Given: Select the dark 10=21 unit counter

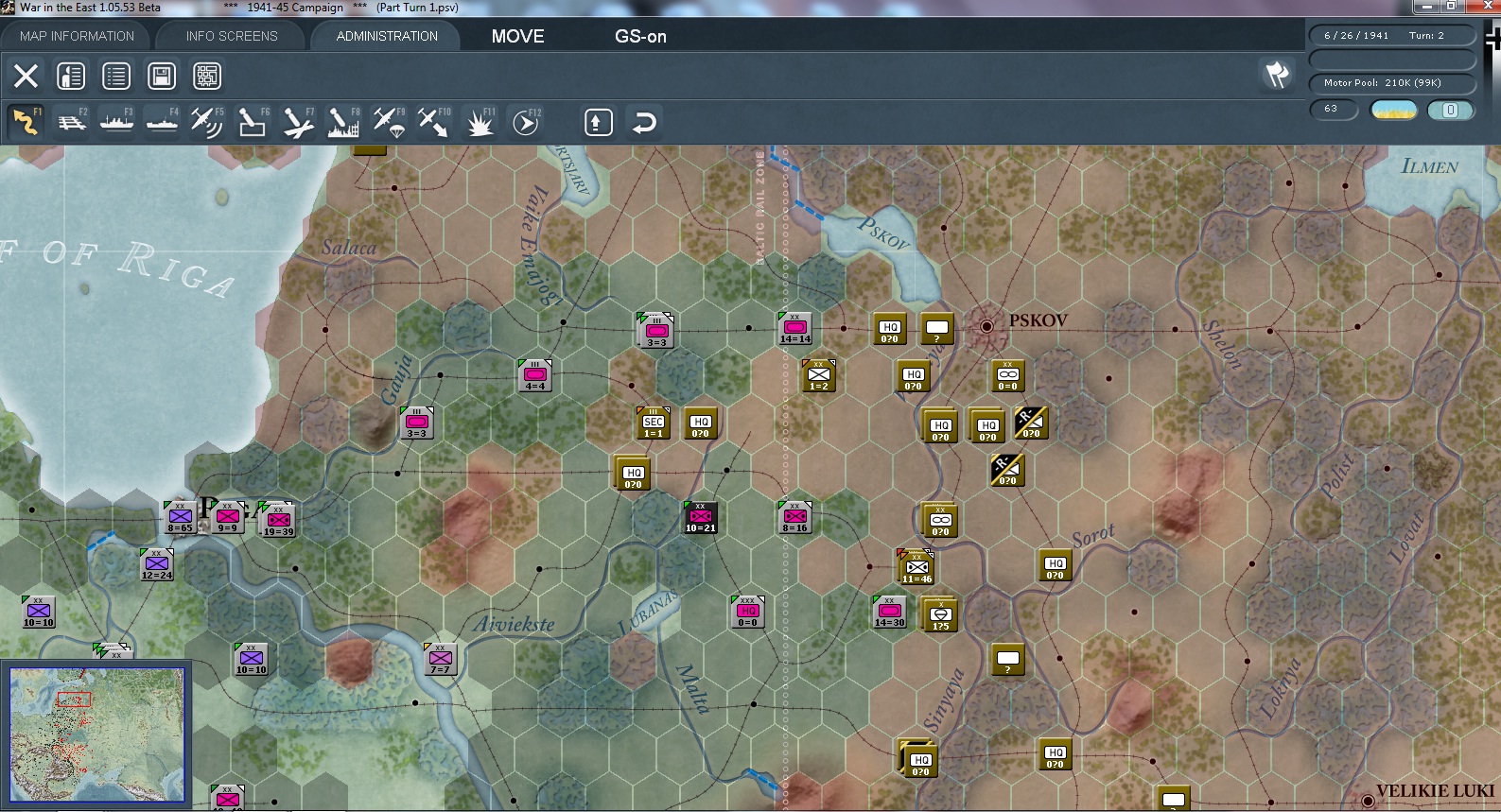Looking at the screenshot, I should pyautogui.click(x=701, y=517).
